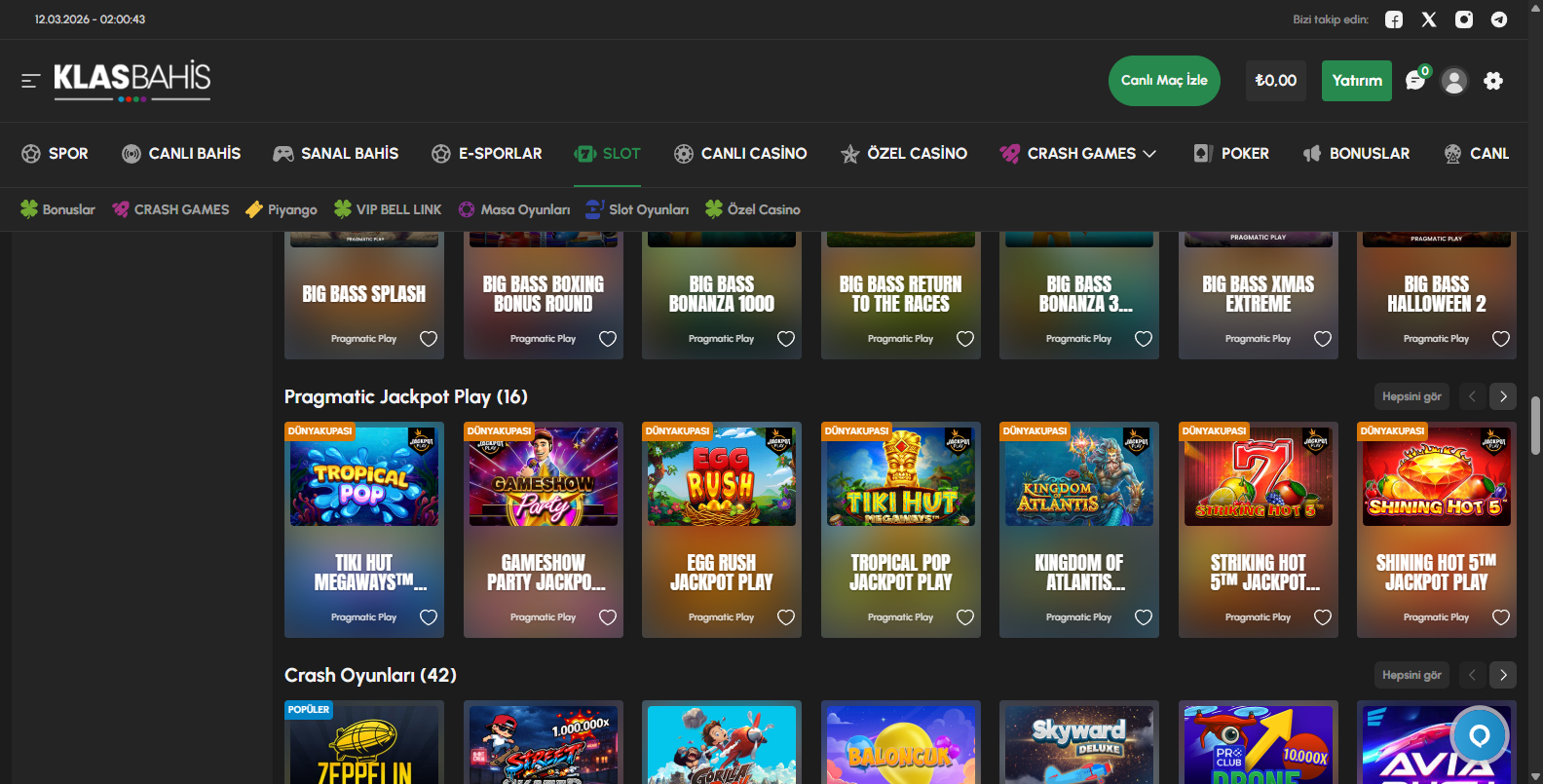The image size is (1543, 784).
Task: Open the Telegram icon in top bar
Action: tap(1499, 19)
